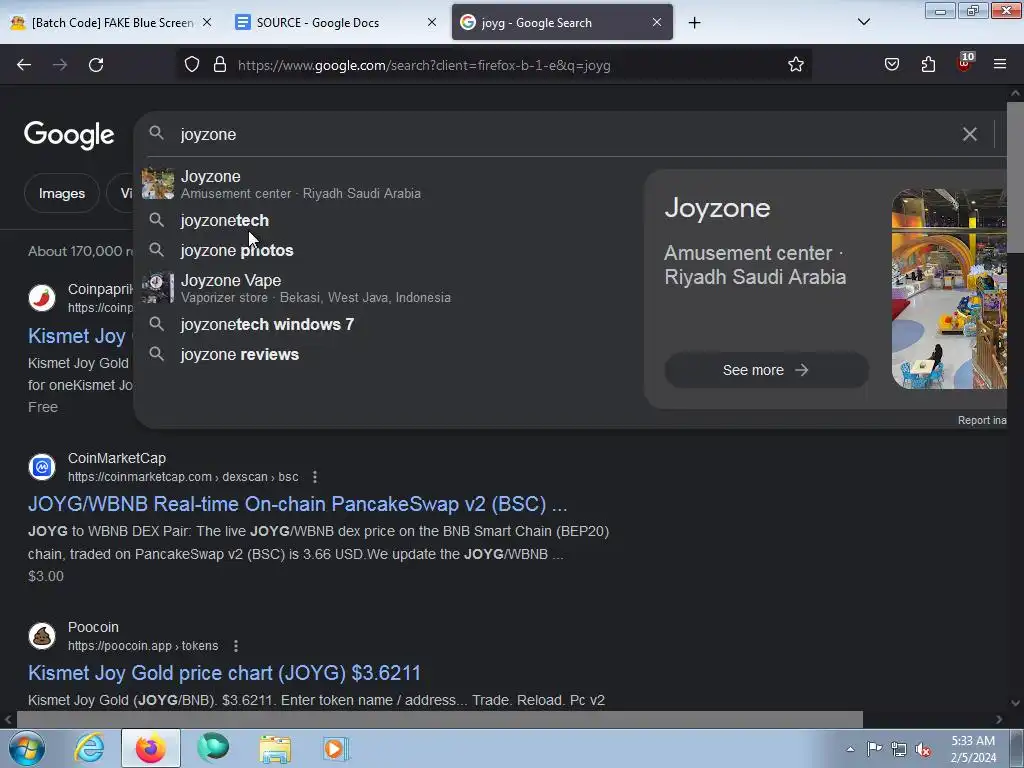Viewport: 1024px width, 768px height.
Task: Click the URL address bar
Action: pos(493,65)
